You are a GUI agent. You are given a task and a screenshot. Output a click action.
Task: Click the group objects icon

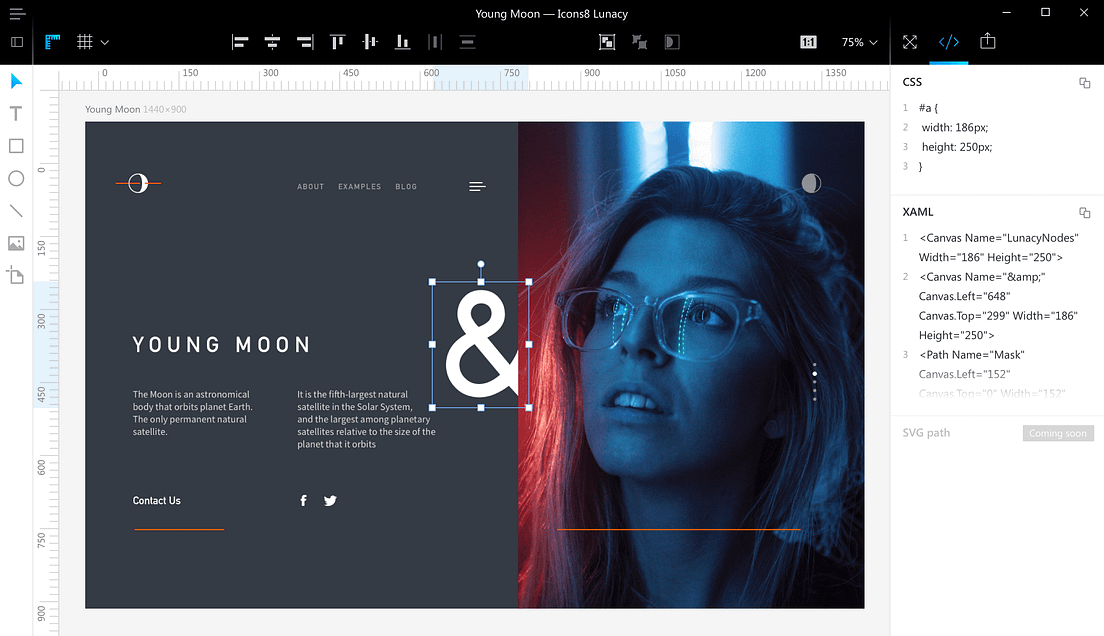tap(607, 42)
